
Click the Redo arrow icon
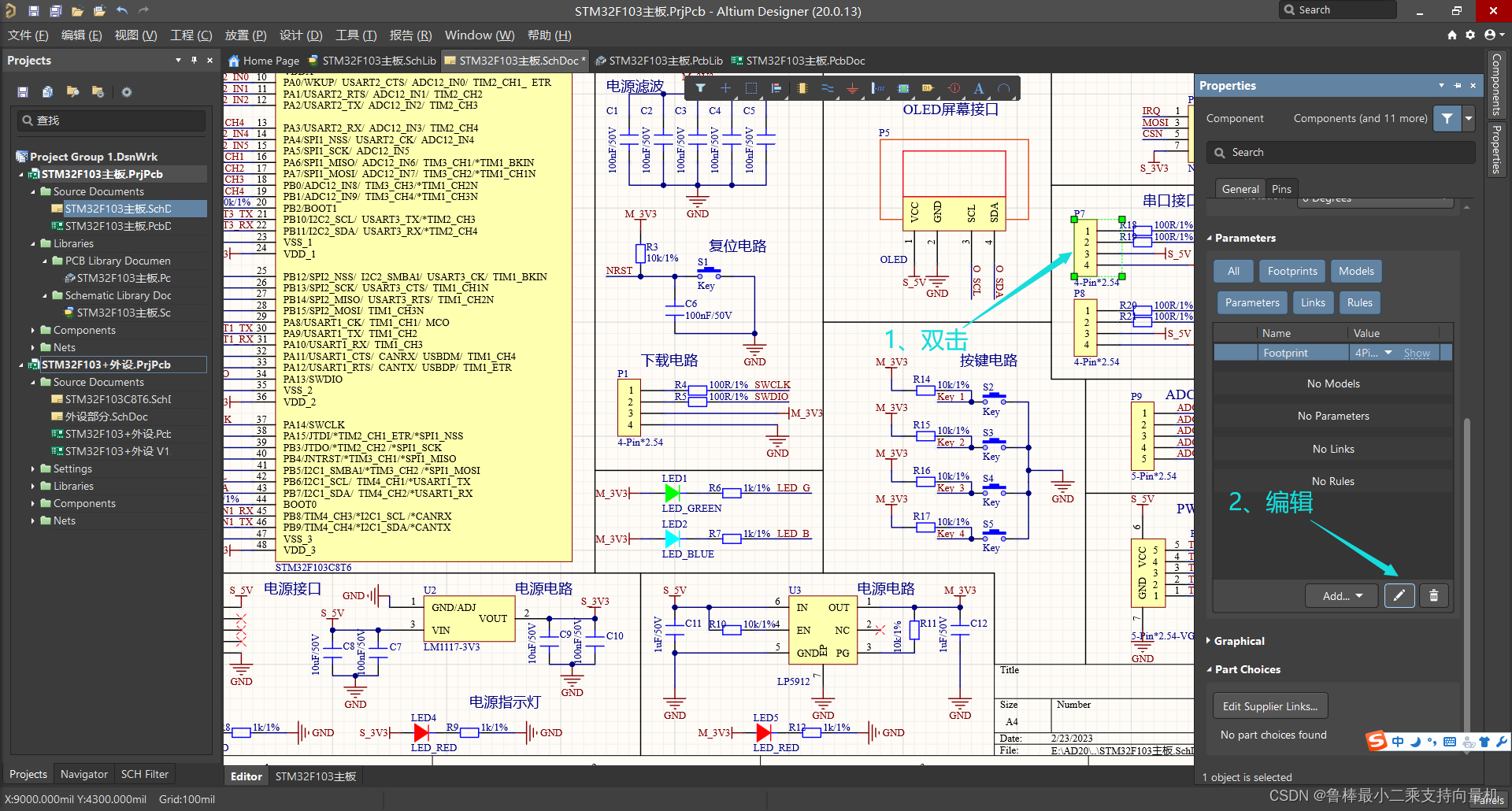pyautogui.click(x=143, y=11)
